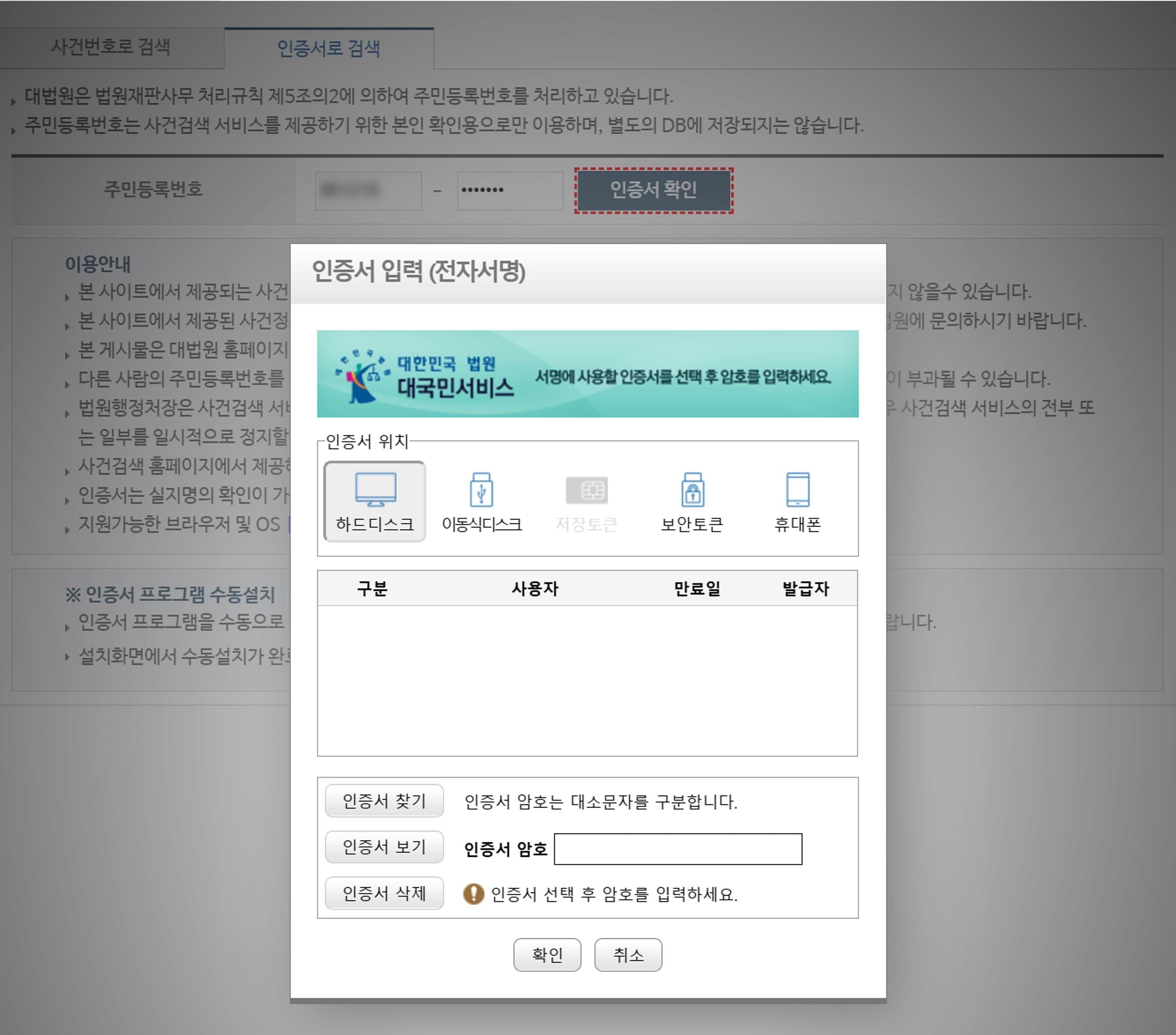Viewport: 1176px width, 1035px height.
Task: Click the 인증서 찾기 button
Action: 384,801
